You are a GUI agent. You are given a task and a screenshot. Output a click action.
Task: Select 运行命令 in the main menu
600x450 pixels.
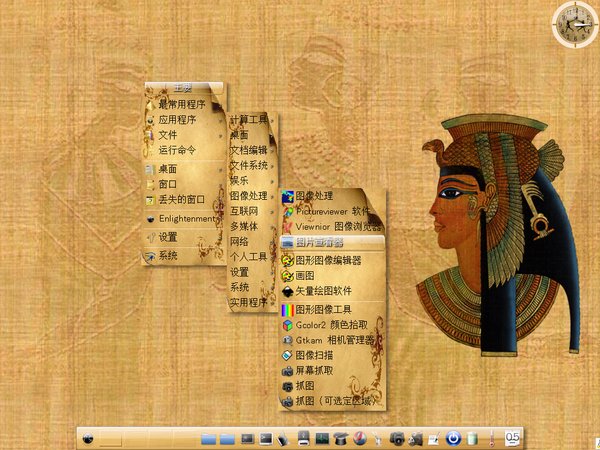point(182,150)
